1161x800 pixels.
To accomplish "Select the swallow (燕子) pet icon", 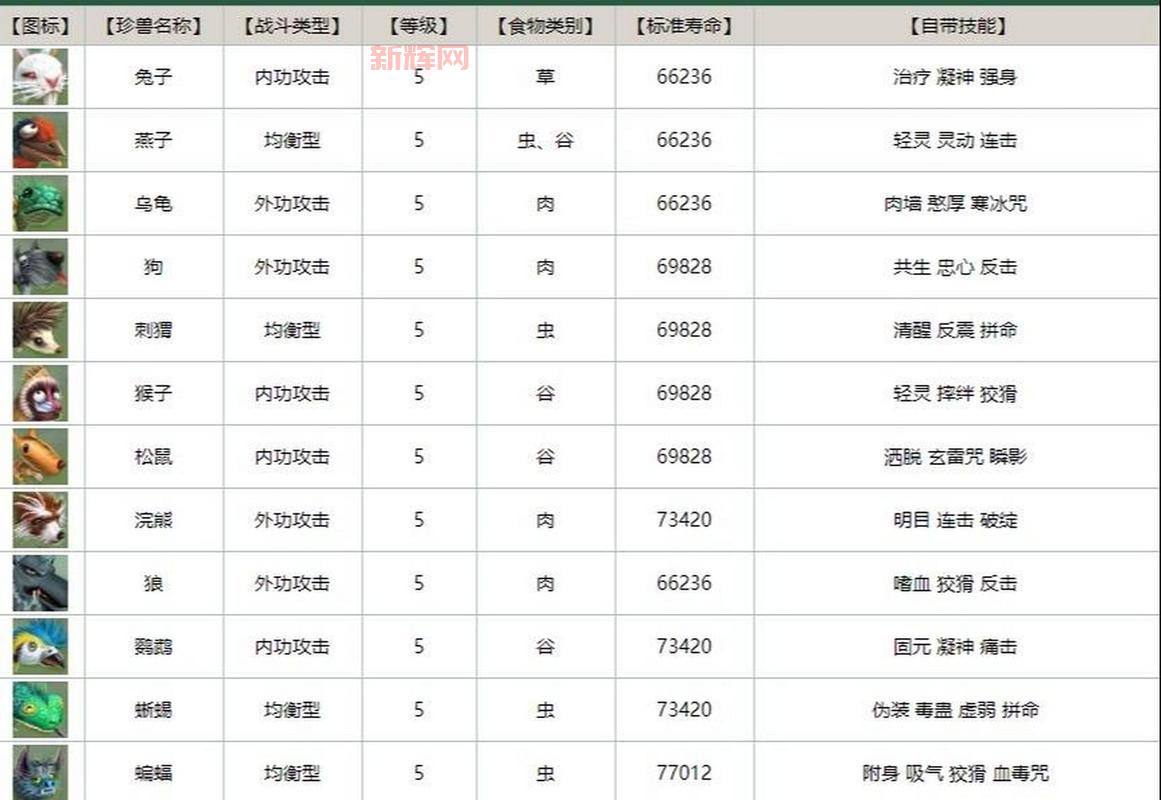I will pyautogui.click(x=40, y=140).
